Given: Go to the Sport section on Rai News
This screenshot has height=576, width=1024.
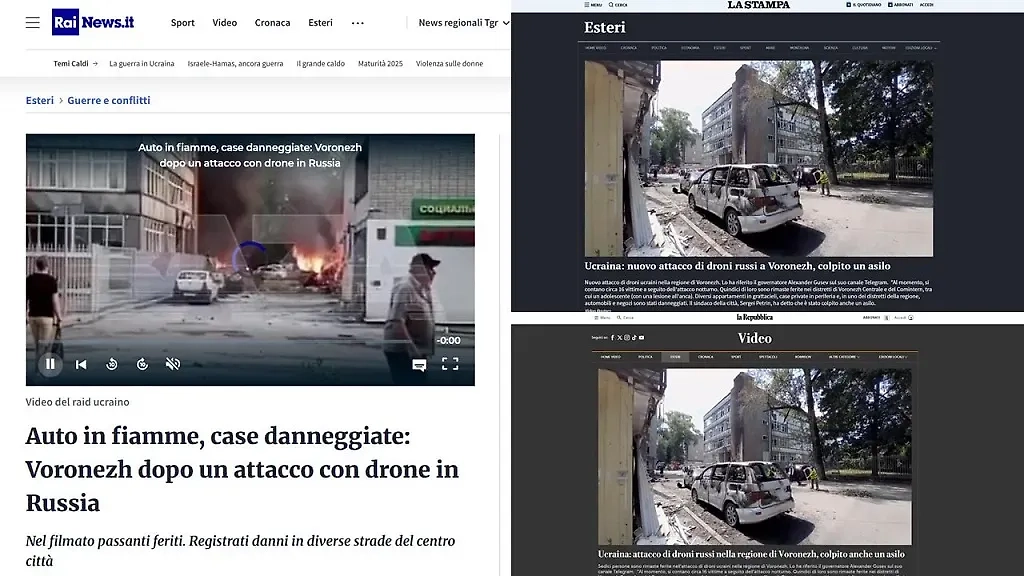Looking at the screenshot, I should pyautogui.click(x=183, y=22).
